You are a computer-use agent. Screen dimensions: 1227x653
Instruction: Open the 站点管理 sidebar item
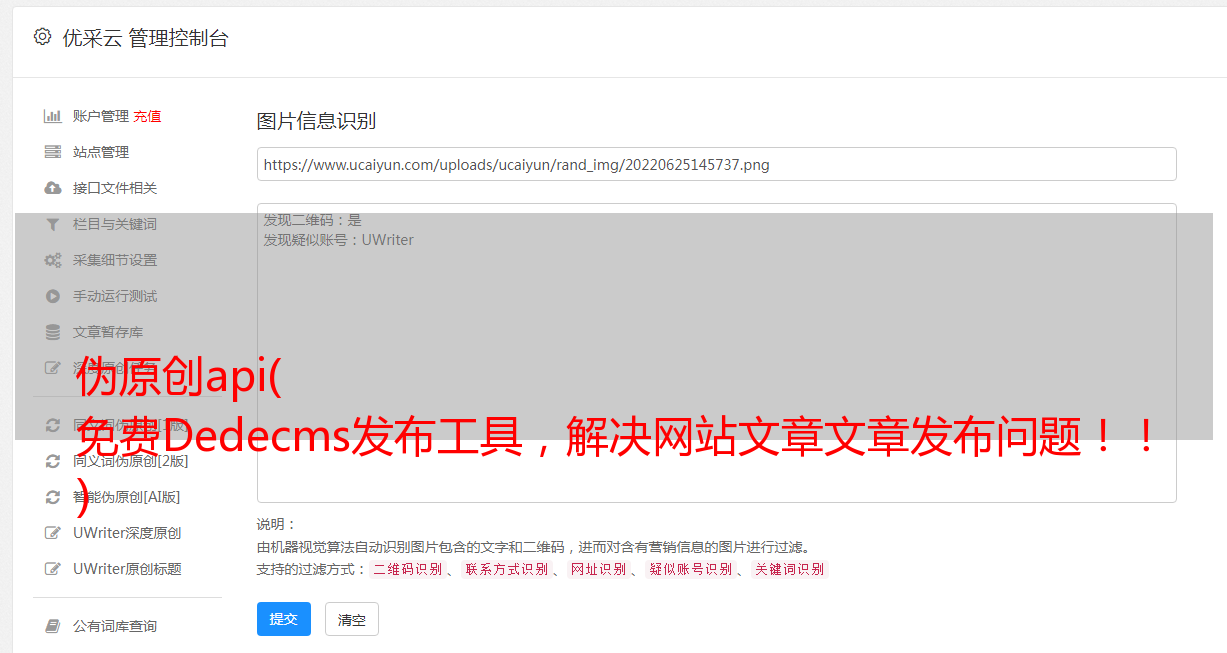pos(101,152)
